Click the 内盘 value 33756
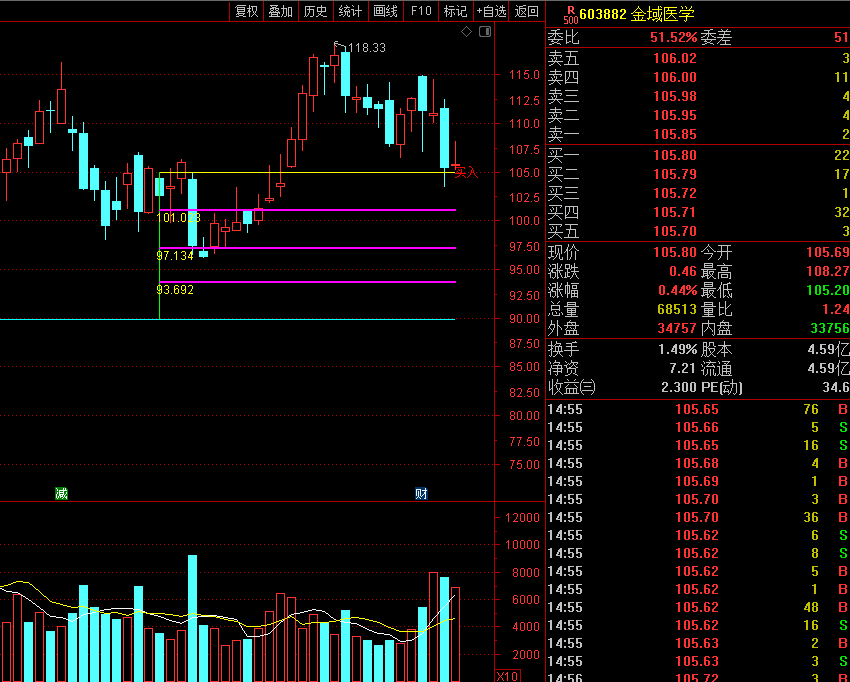Viewport: 850px width, 682px height. tap(830, 328)
